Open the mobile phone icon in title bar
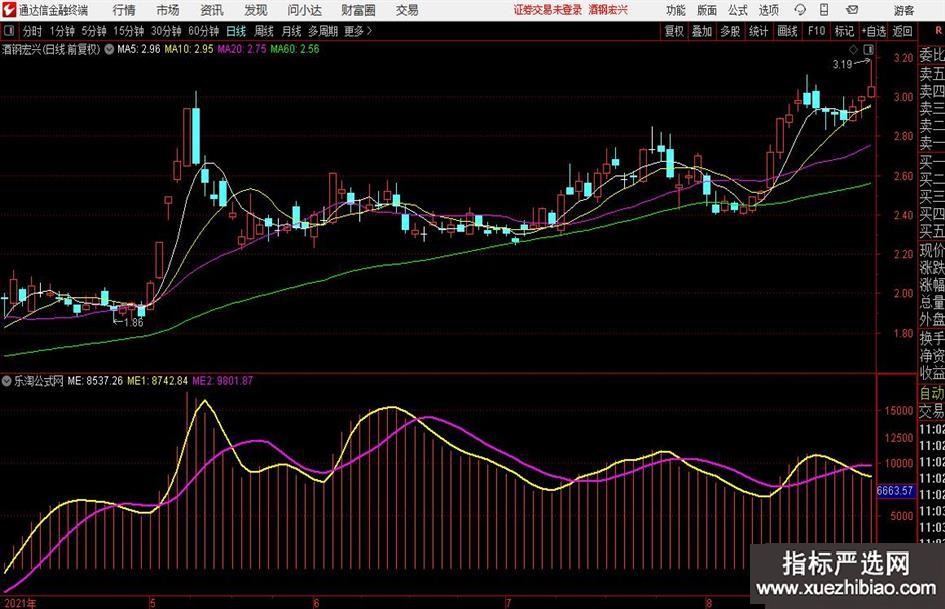This screenshot has width=945, height=609. pos(824,10)
